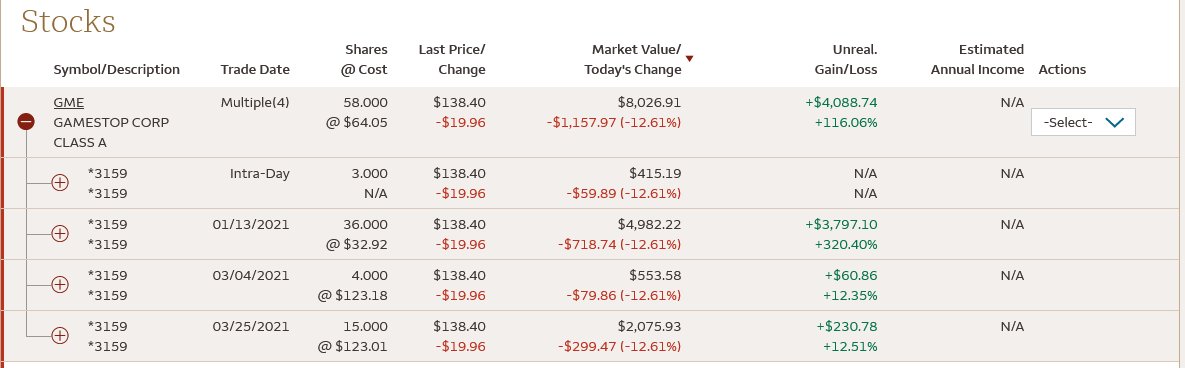Click the Stocks section heading
Screen dimensions: 1185x368
[x=68, y=21]
